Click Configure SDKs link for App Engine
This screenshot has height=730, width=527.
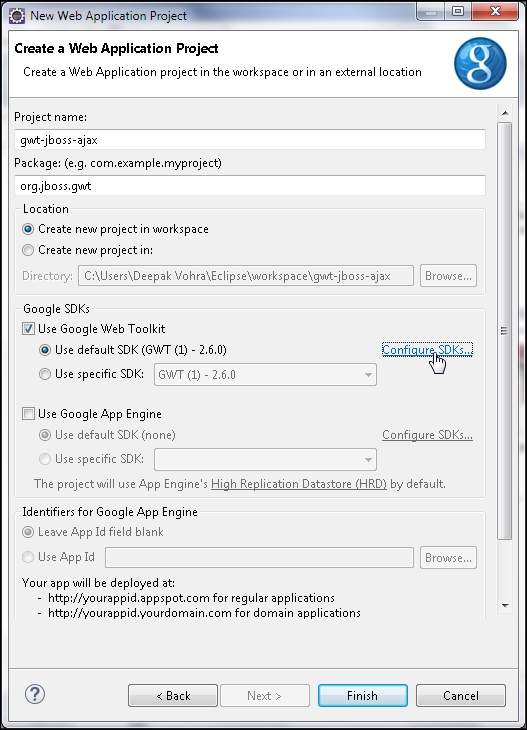click(x=427, y=435)
